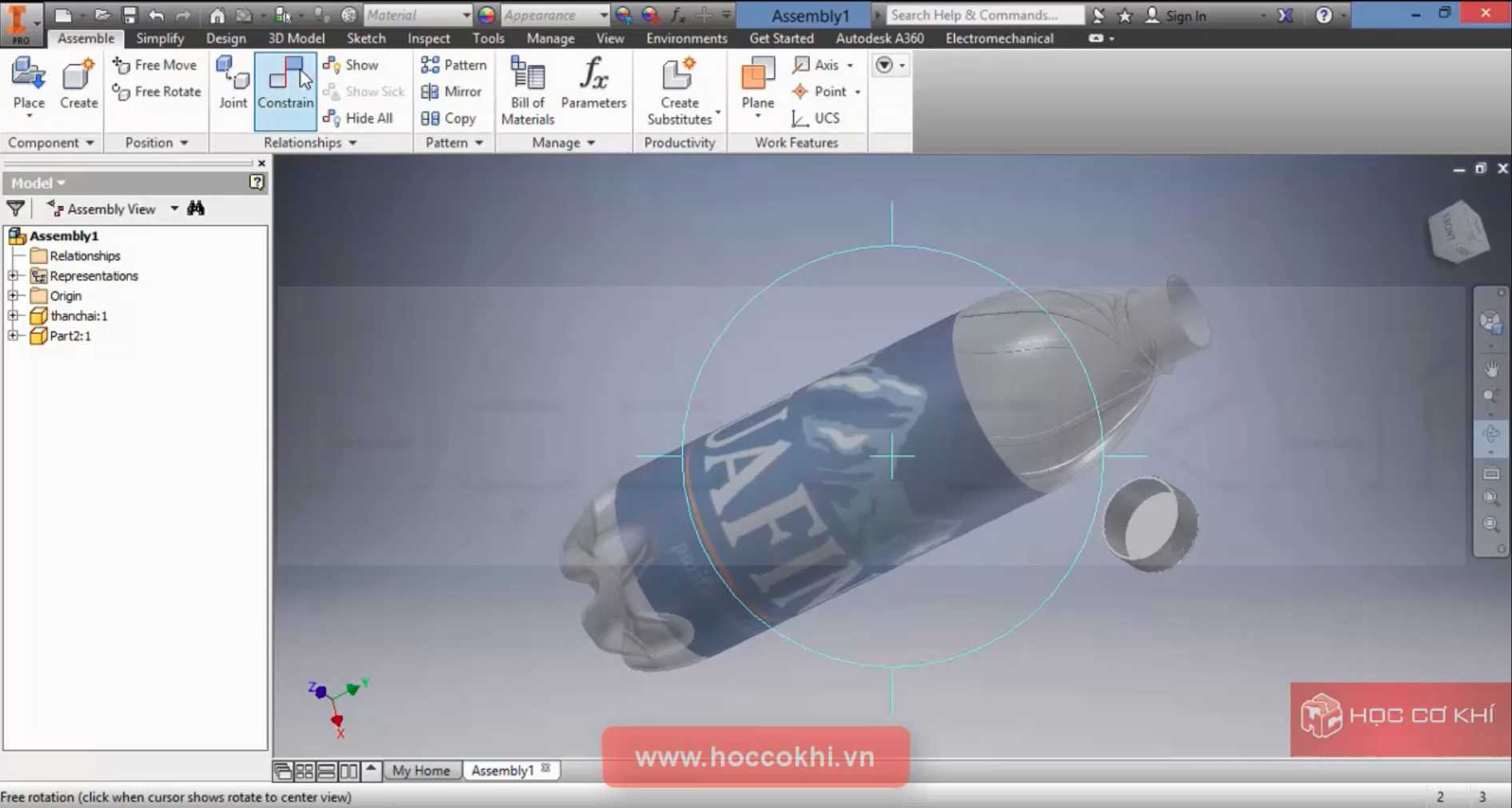Click the Free Orbit navigation tool
Image resolution: width=1512 pixels, height=808 pixels.
[1491, 434]
